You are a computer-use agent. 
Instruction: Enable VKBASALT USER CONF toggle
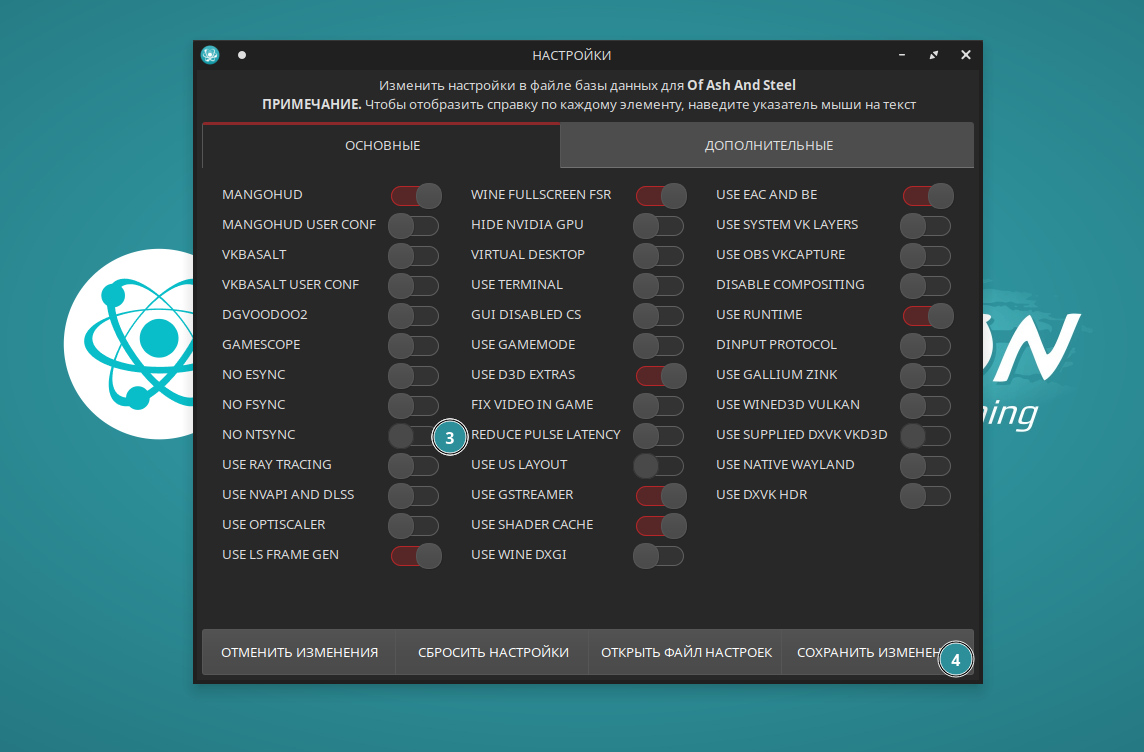tap(414, 285)
